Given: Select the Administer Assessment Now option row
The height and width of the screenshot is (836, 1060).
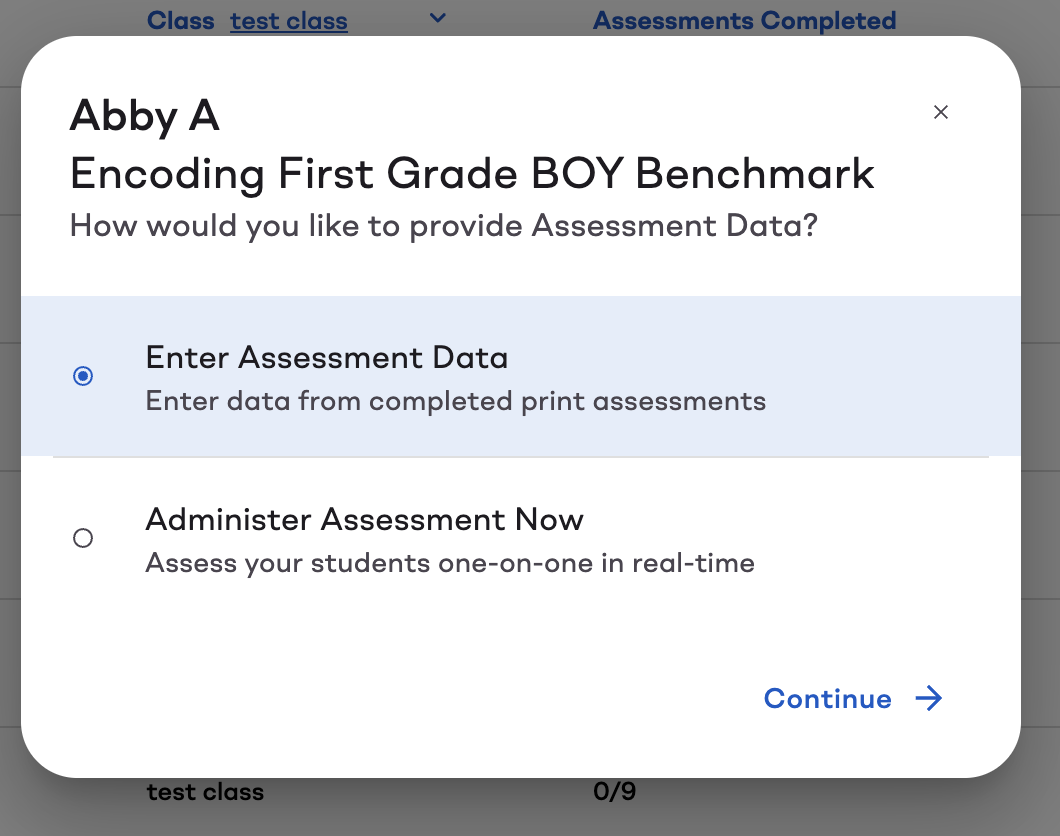Looking at the screenshot, I should [x=520, y=538].
